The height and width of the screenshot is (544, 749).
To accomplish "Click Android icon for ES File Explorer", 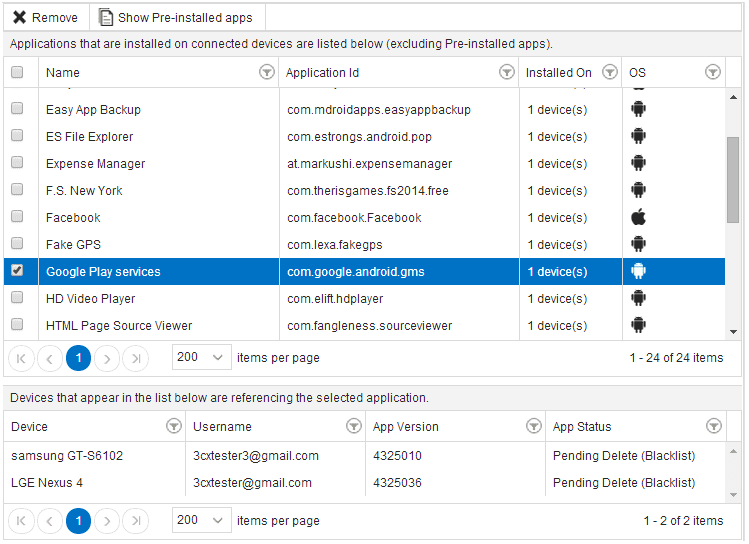I will 638,137.
